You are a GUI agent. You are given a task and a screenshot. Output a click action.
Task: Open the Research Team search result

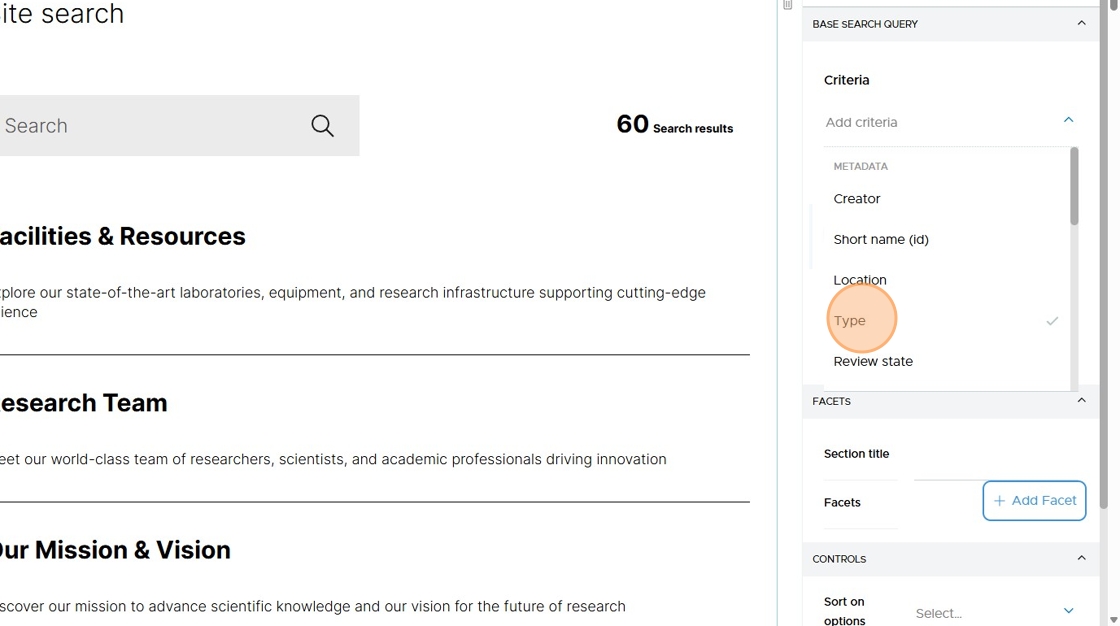coord(84,403)
